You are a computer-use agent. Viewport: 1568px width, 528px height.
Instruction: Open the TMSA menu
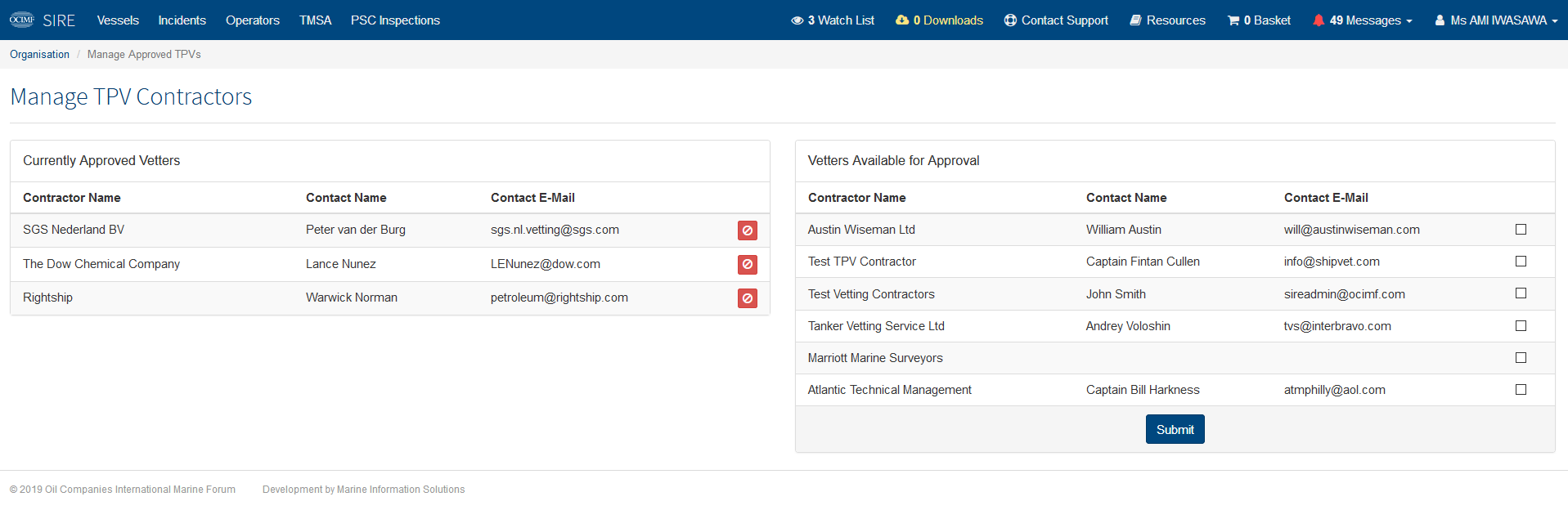[x=315, y=20]
